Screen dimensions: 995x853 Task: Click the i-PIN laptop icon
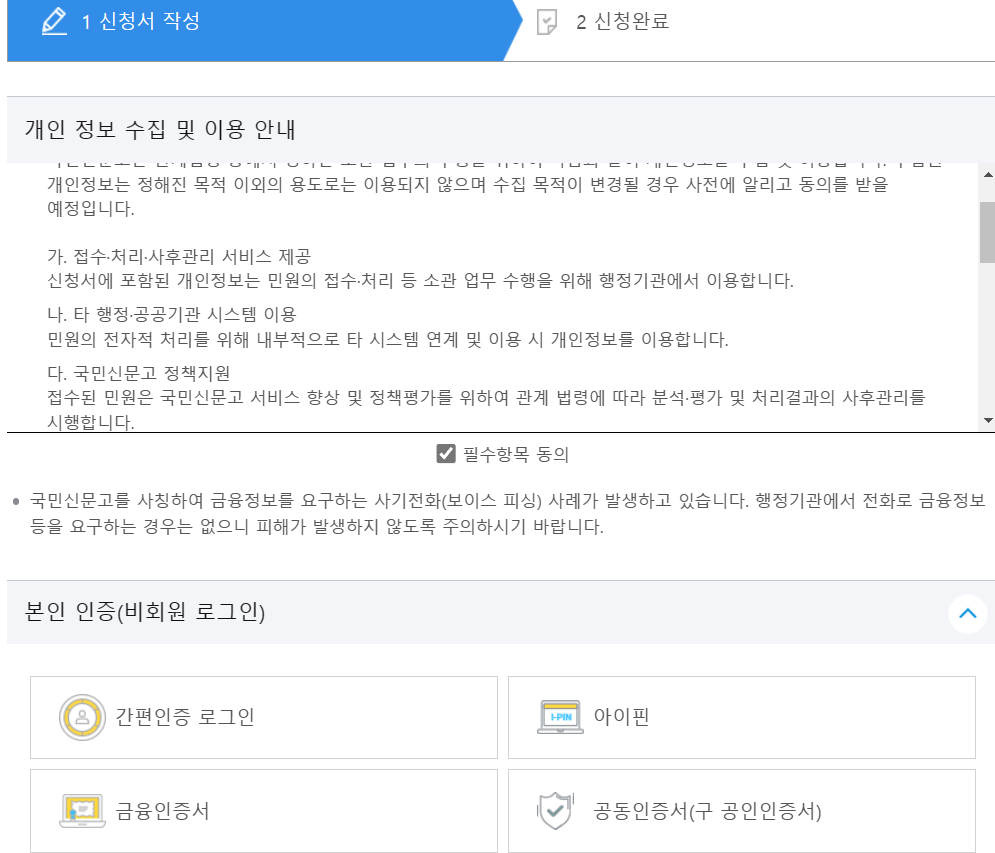560,717
